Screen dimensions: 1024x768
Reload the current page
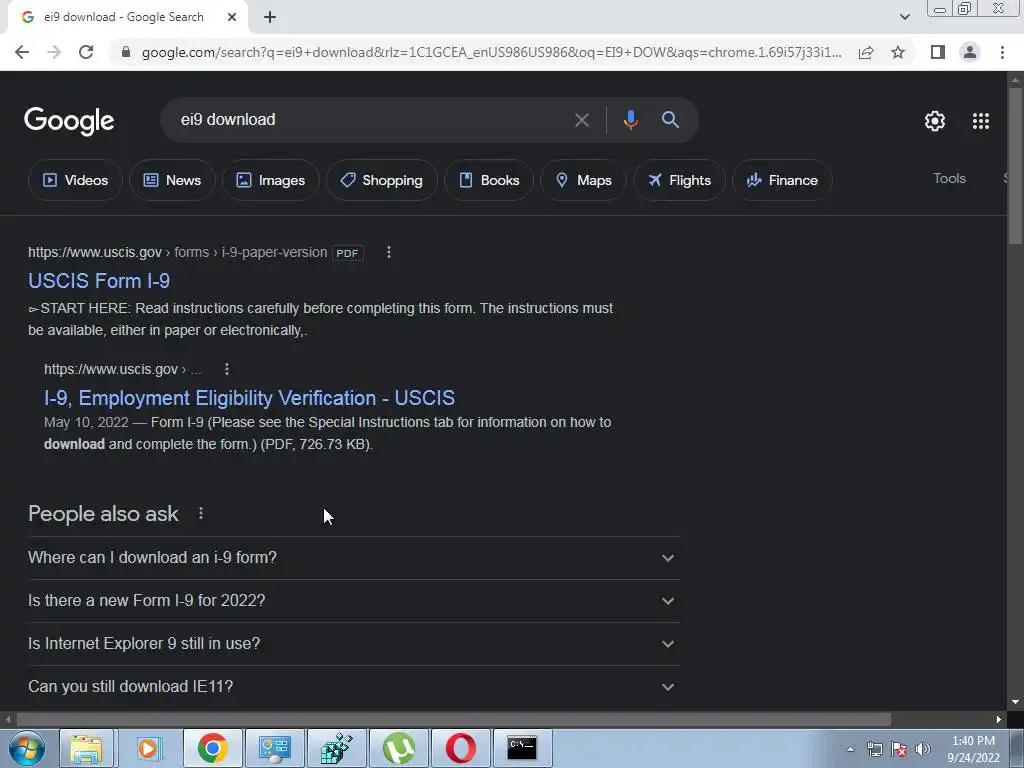click(x=86, y=52)
